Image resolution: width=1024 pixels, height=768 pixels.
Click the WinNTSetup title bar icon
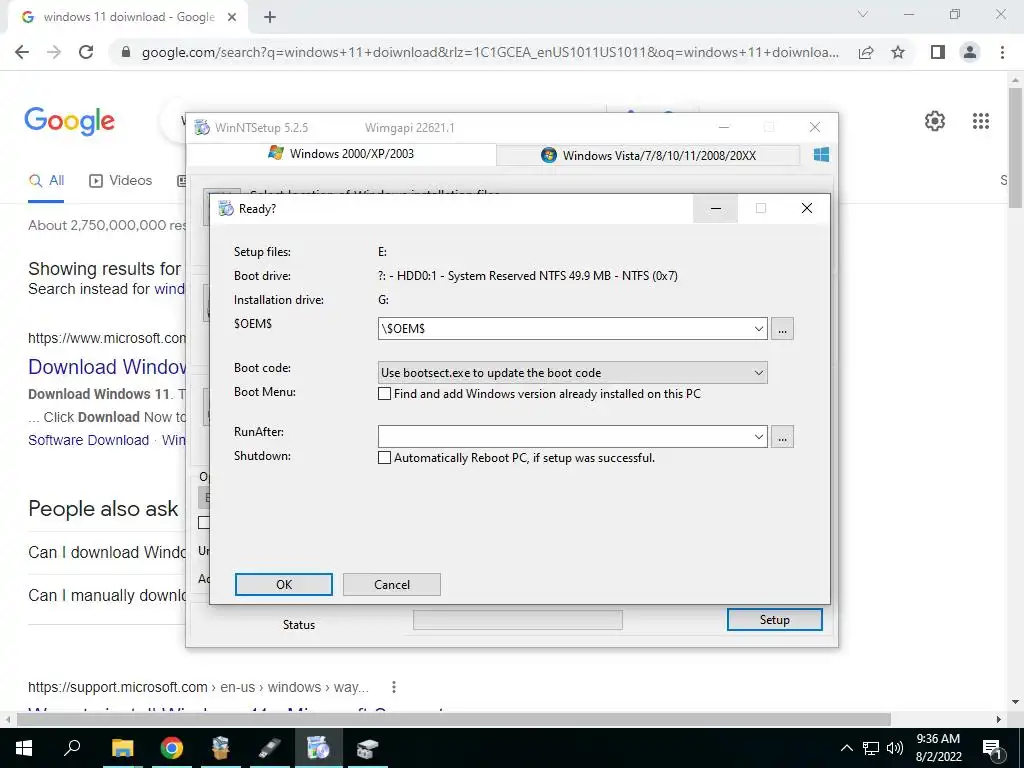[202, 127]
